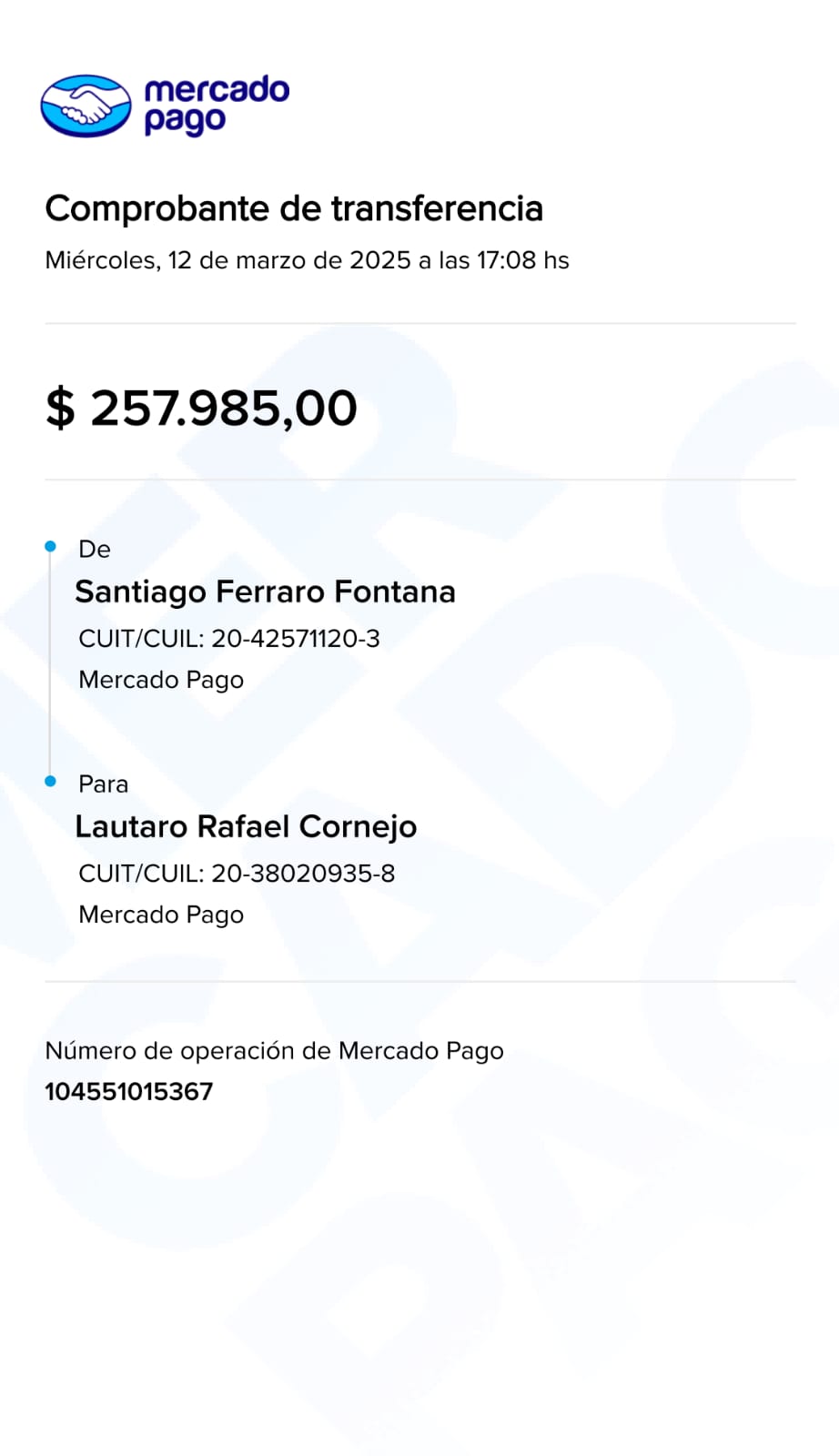Select the transferred amount $ 257.985,00

[x=201, y=408]
